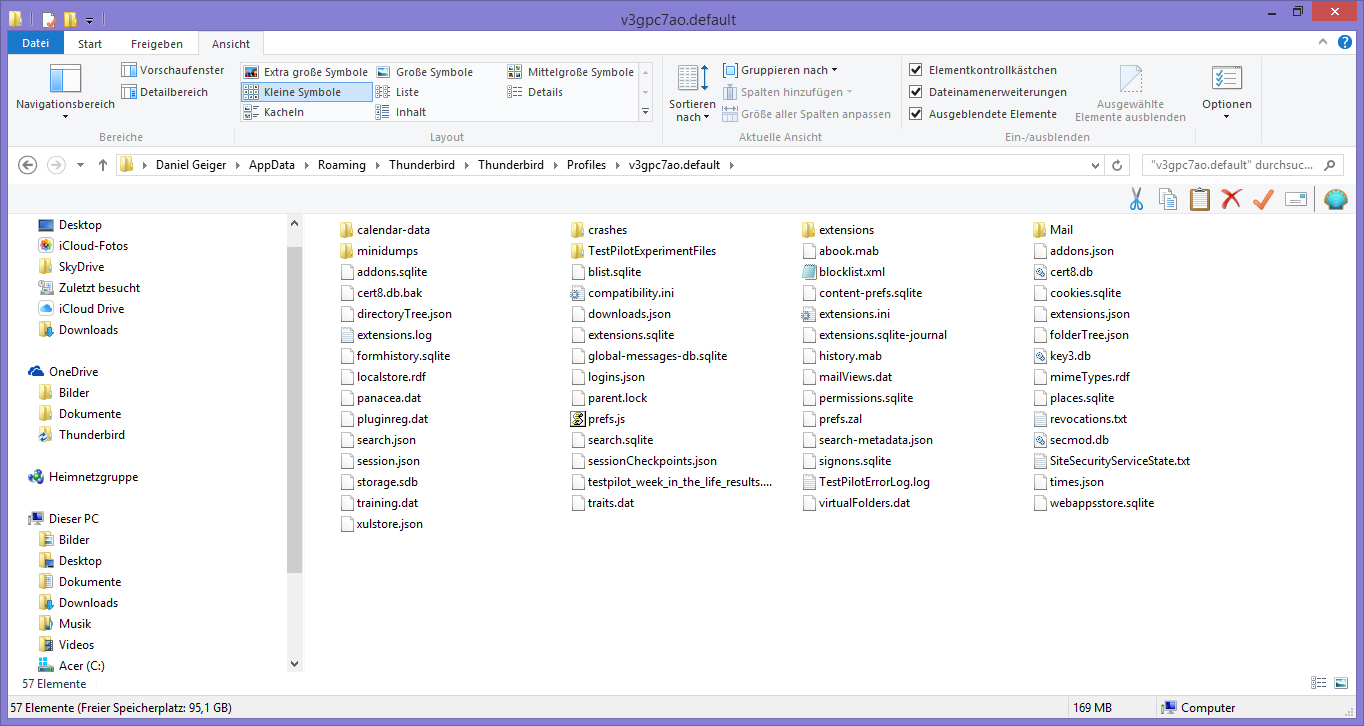The width and height of the screenshot is (1364, 726).
Task: Open the Classic Shell settings shell icon
Action: (1335, 199)
